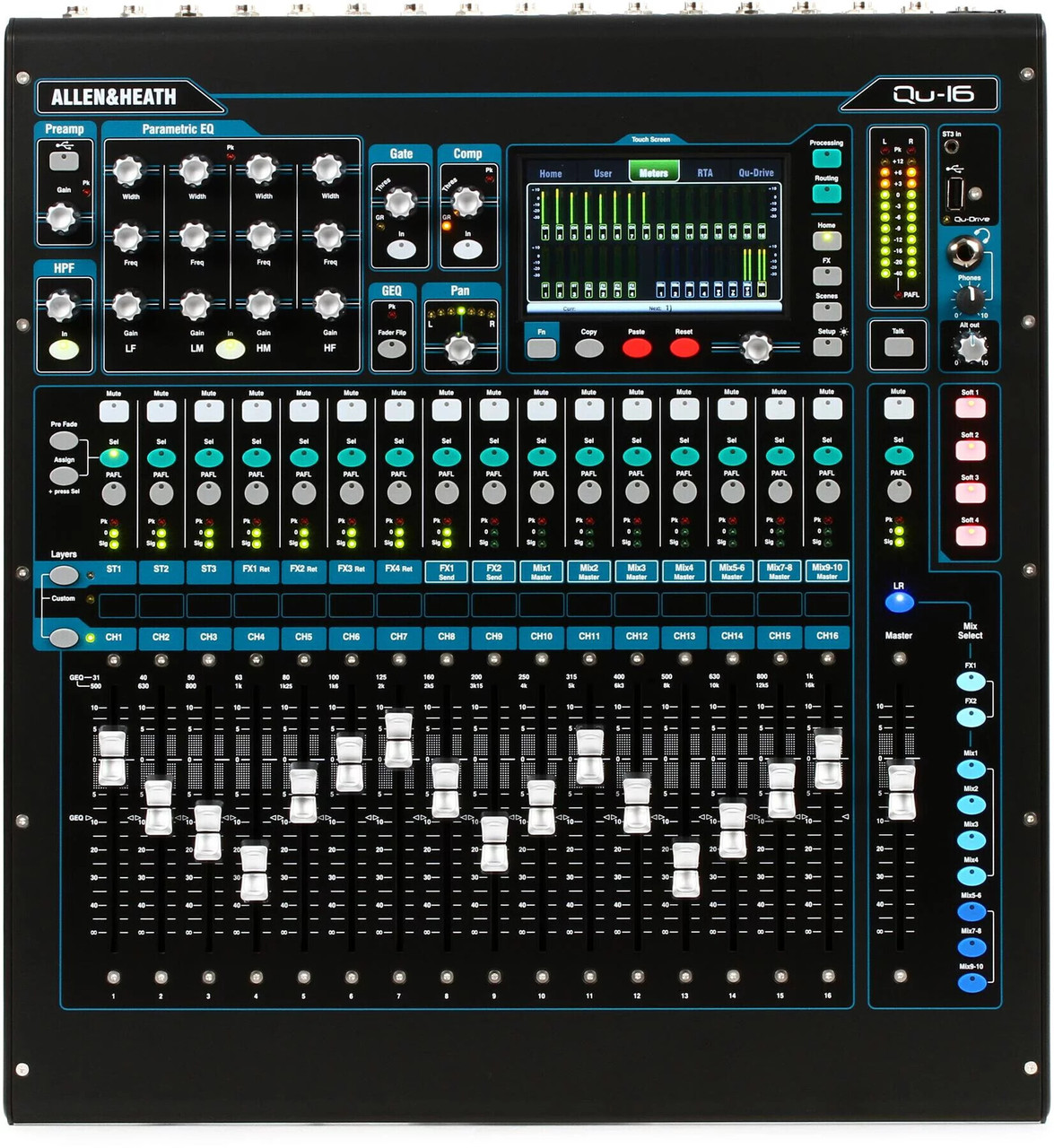The width and height of the screenshot is (1054, 1148).
Task: Touch the Pan knob
Action: [x=459, y=350]
